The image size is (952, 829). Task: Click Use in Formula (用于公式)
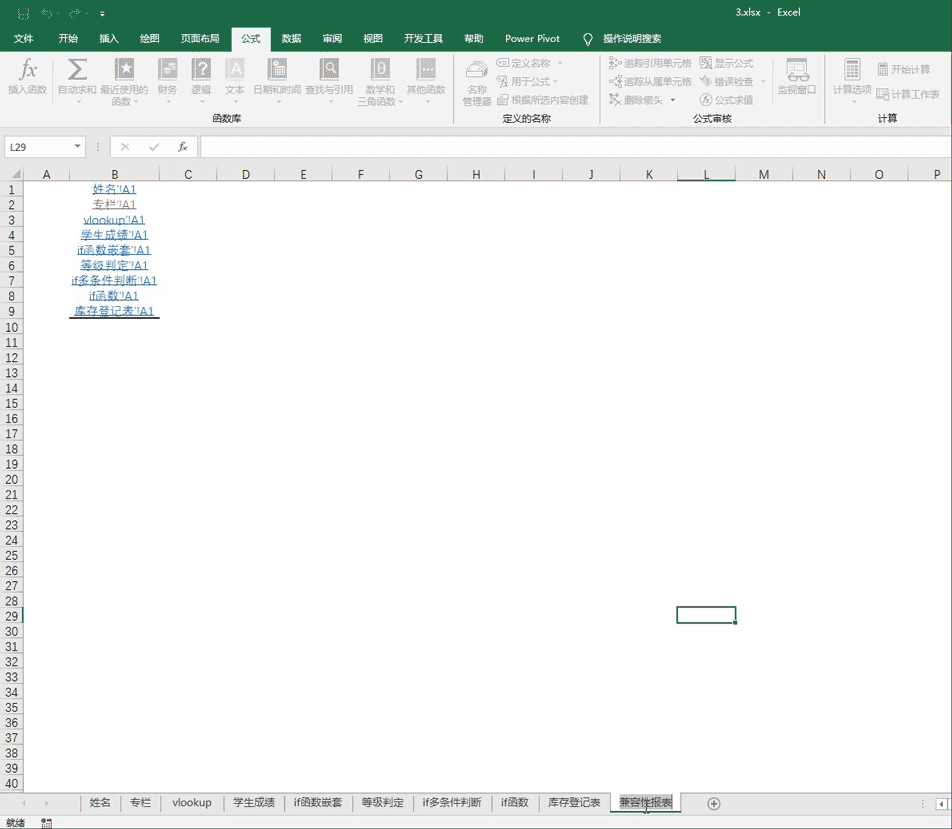(x=526, y=81)
